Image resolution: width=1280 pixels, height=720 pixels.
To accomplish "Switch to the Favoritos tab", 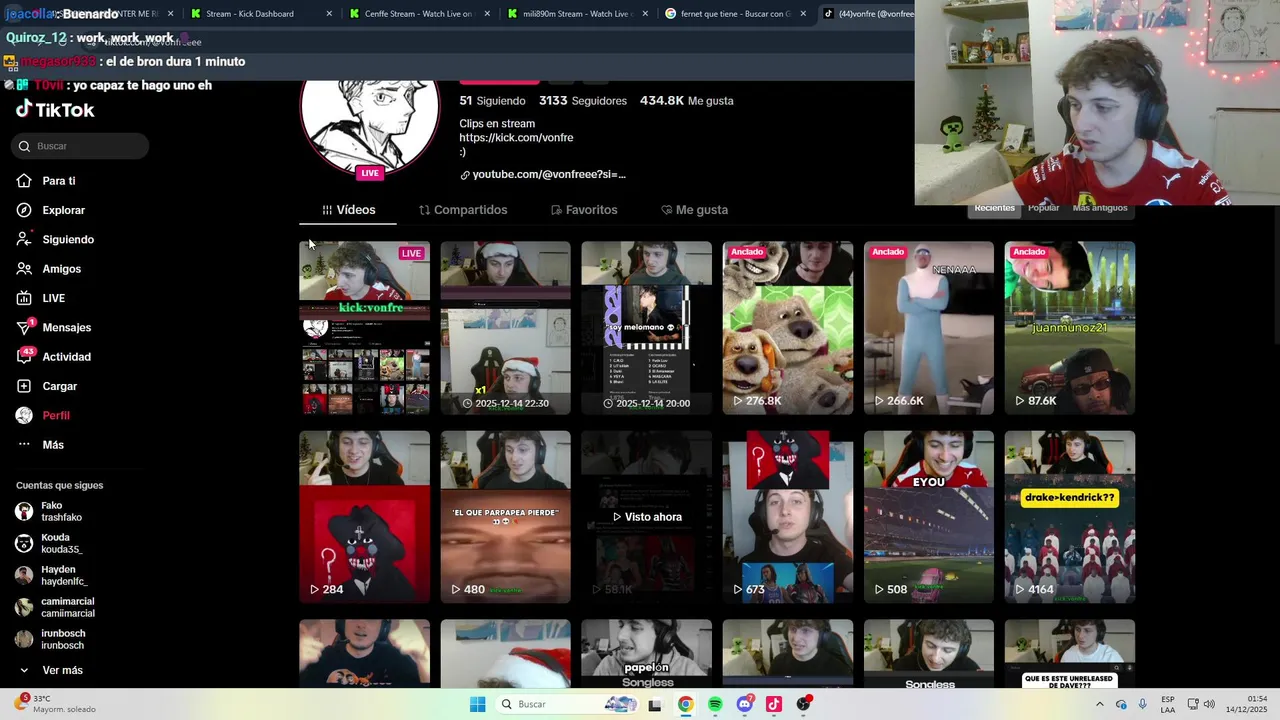I will click(x=584, y=210).
